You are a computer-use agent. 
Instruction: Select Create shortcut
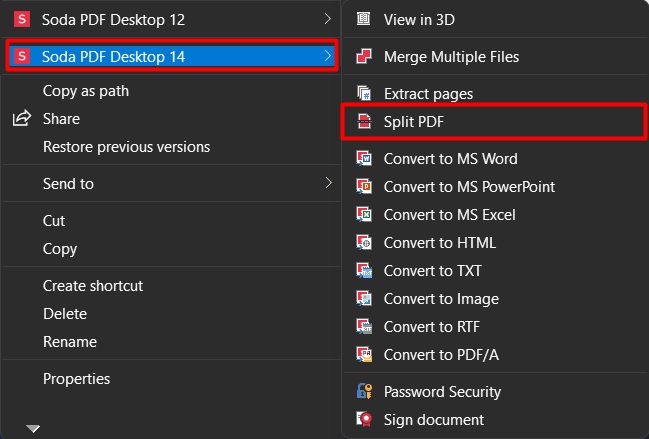click(93, 285)
